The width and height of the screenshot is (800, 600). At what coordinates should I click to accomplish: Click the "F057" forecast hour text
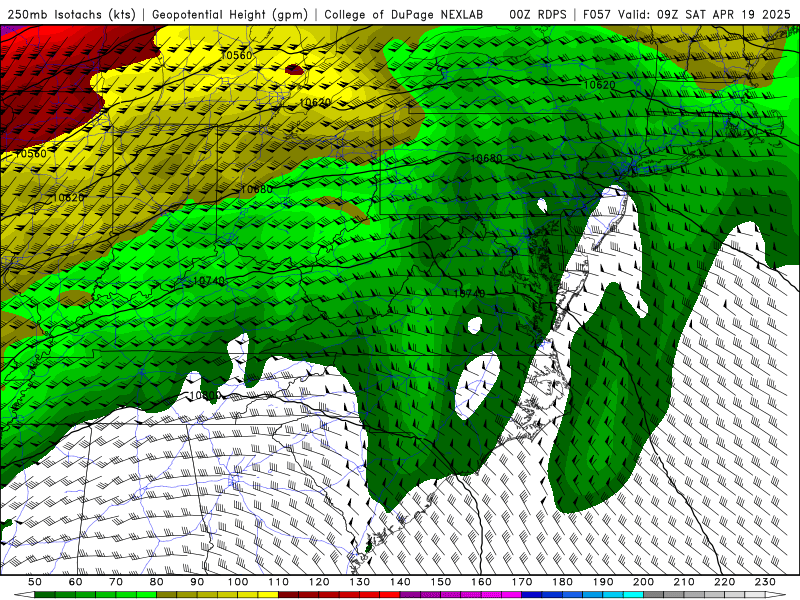[x=597, y=14]
